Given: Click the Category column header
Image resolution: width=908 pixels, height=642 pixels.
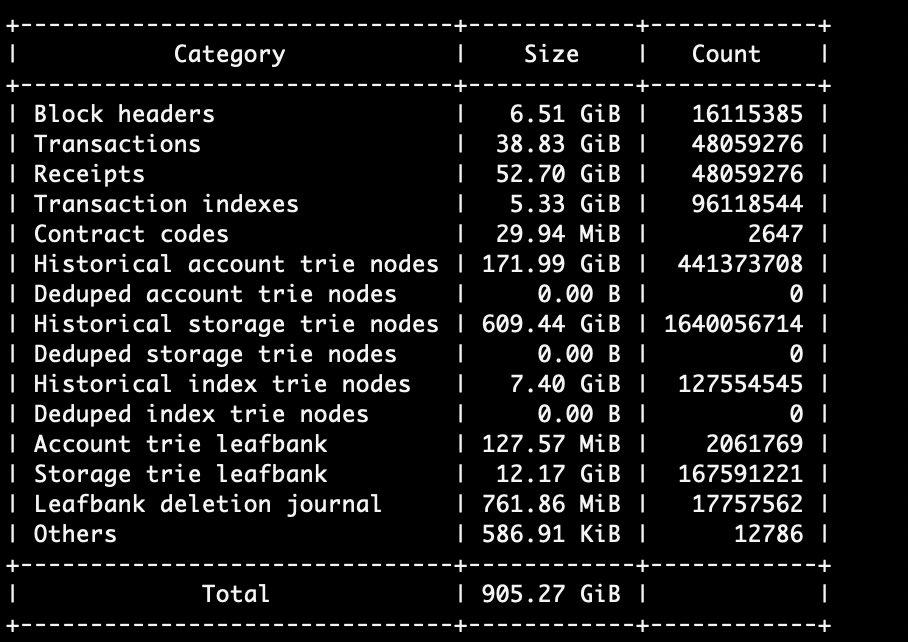Looking at the screenshot, I should 230,54.
